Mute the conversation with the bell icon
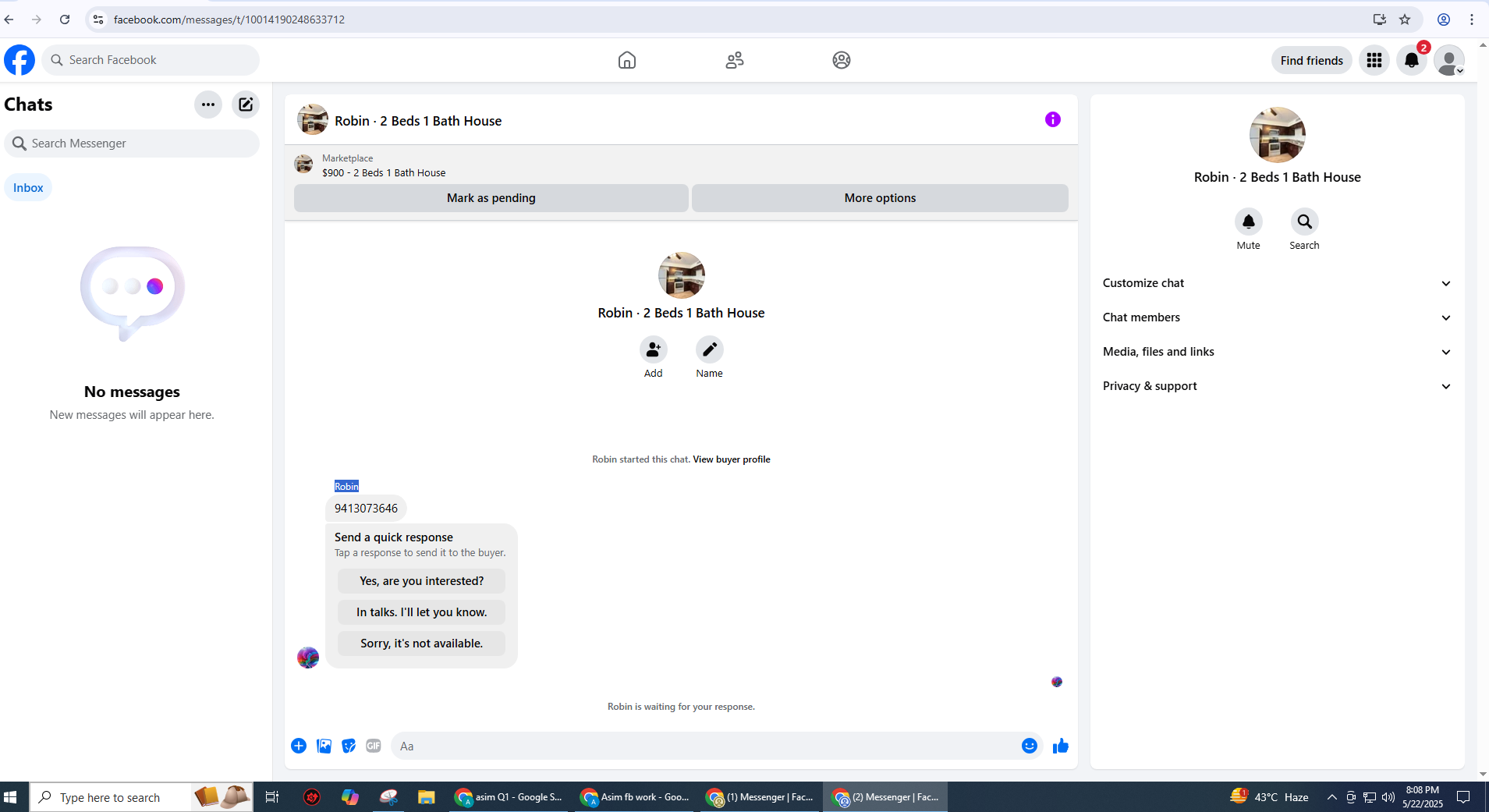1489x812 pixels. (1249, 222)
